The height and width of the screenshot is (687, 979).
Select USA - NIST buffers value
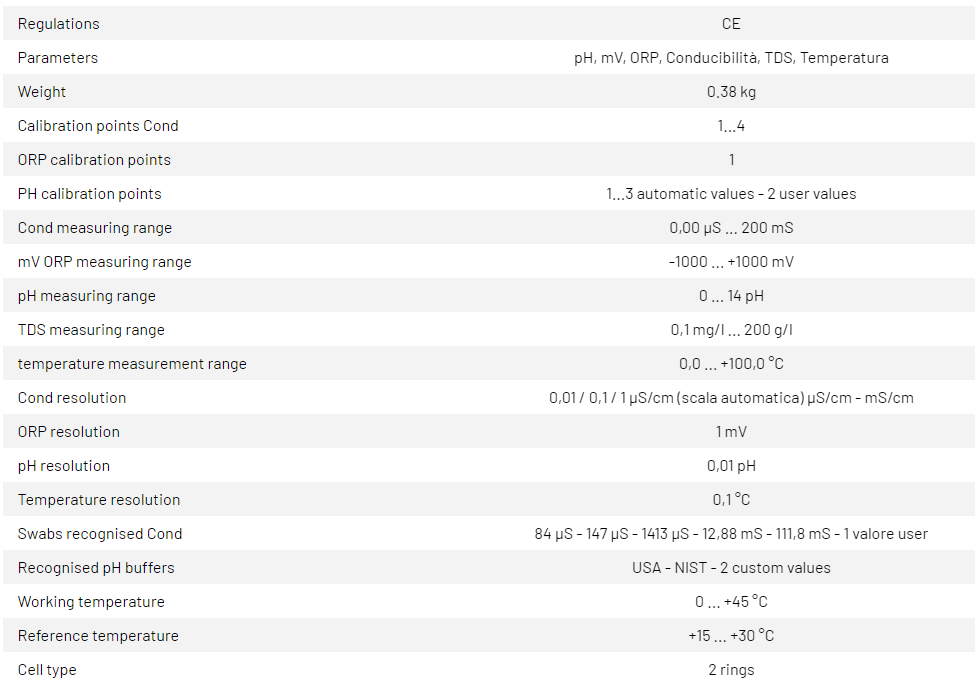click(731, 568)
